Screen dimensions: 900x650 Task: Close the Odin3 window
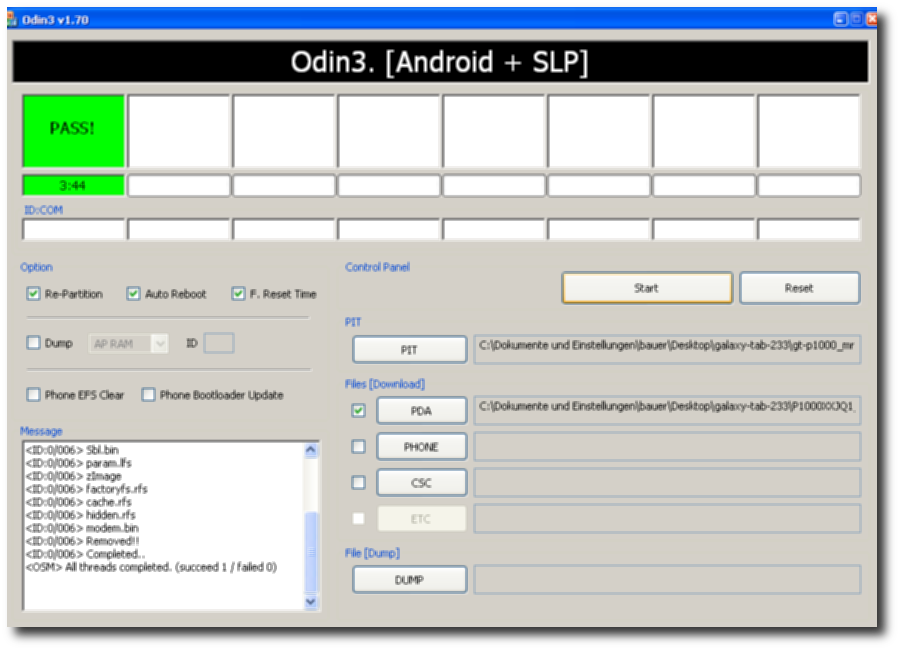pyautogui.click(x=872, y=20)
